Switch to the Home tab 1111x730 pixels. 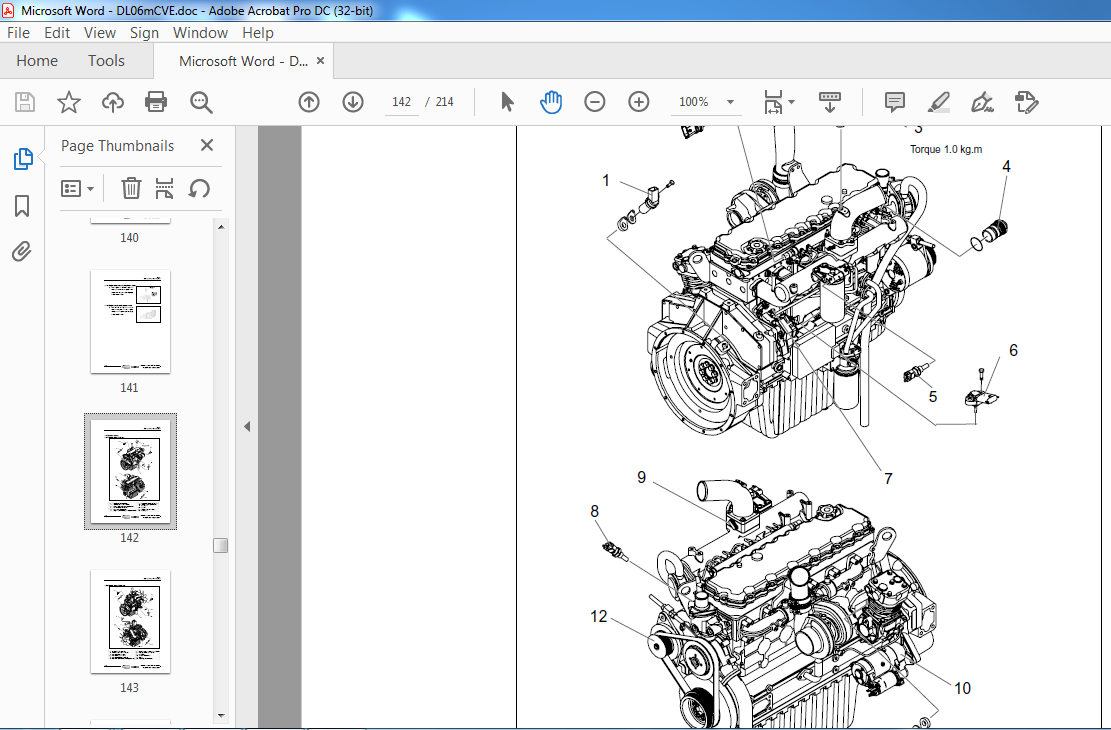click(x=37, y=61)
